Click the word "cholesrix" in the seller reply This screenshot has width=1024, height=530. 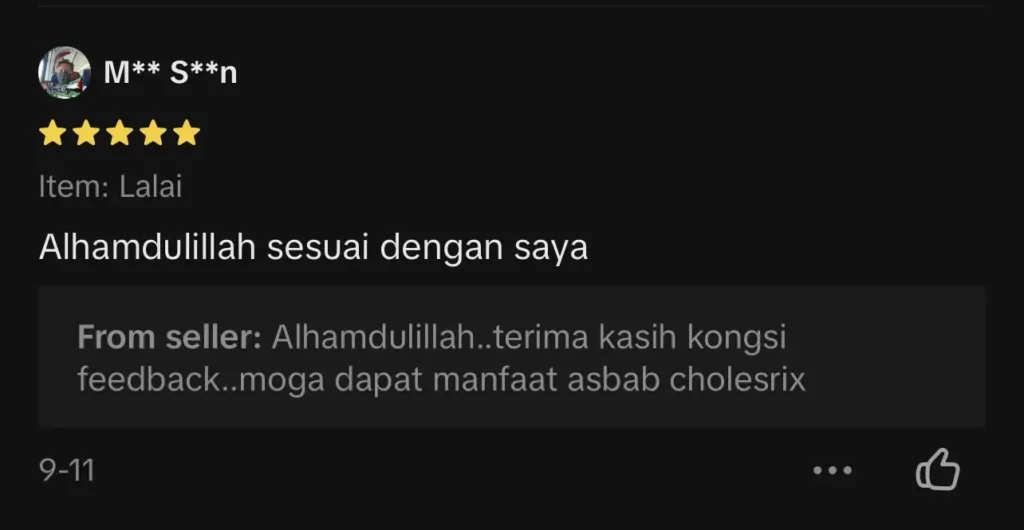[737, 379]
